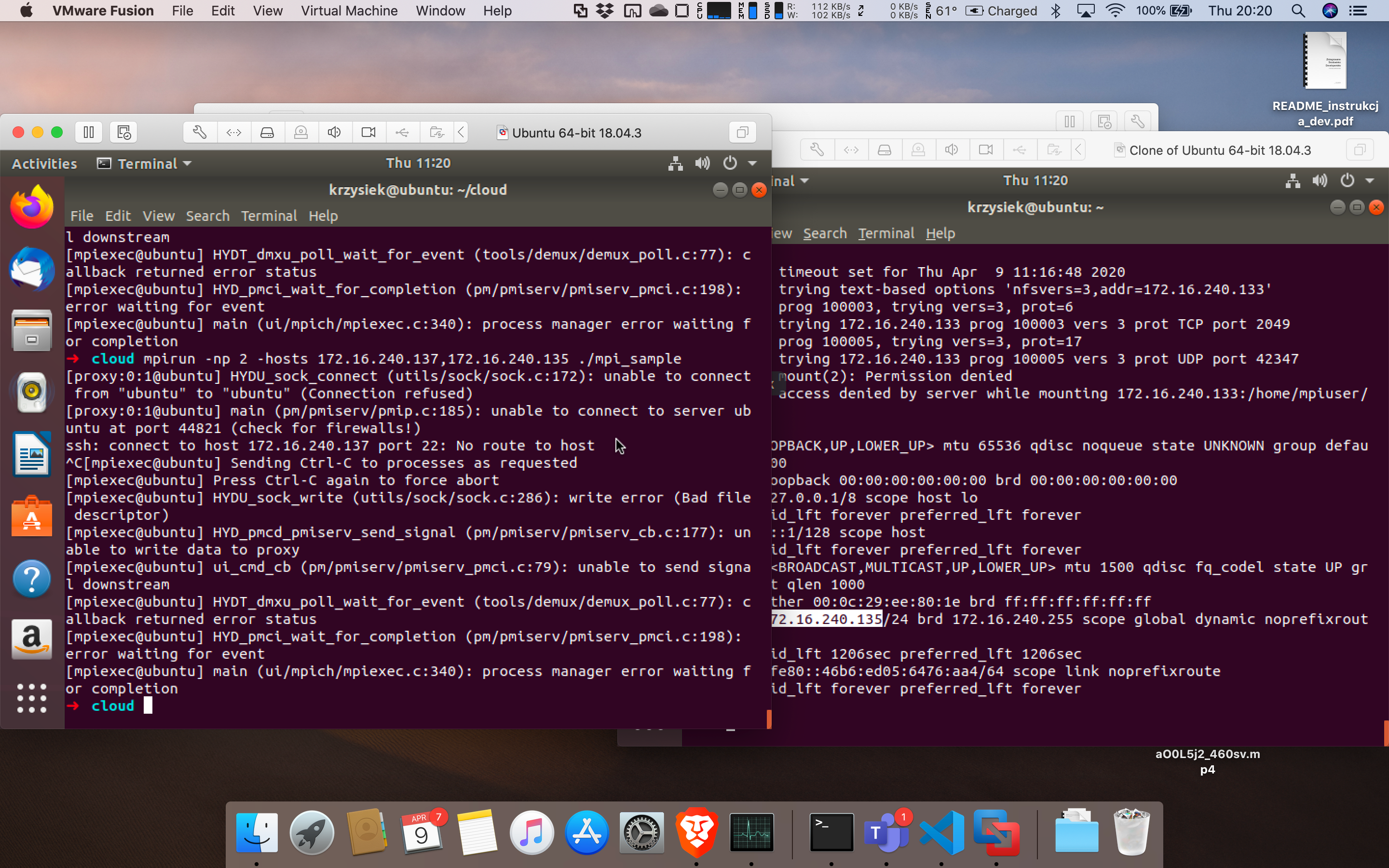The height and width of the screenshot is (868, 1389).
Task: Open the Search menu in the cloud terminal
Action: click(x=207, y=216)
